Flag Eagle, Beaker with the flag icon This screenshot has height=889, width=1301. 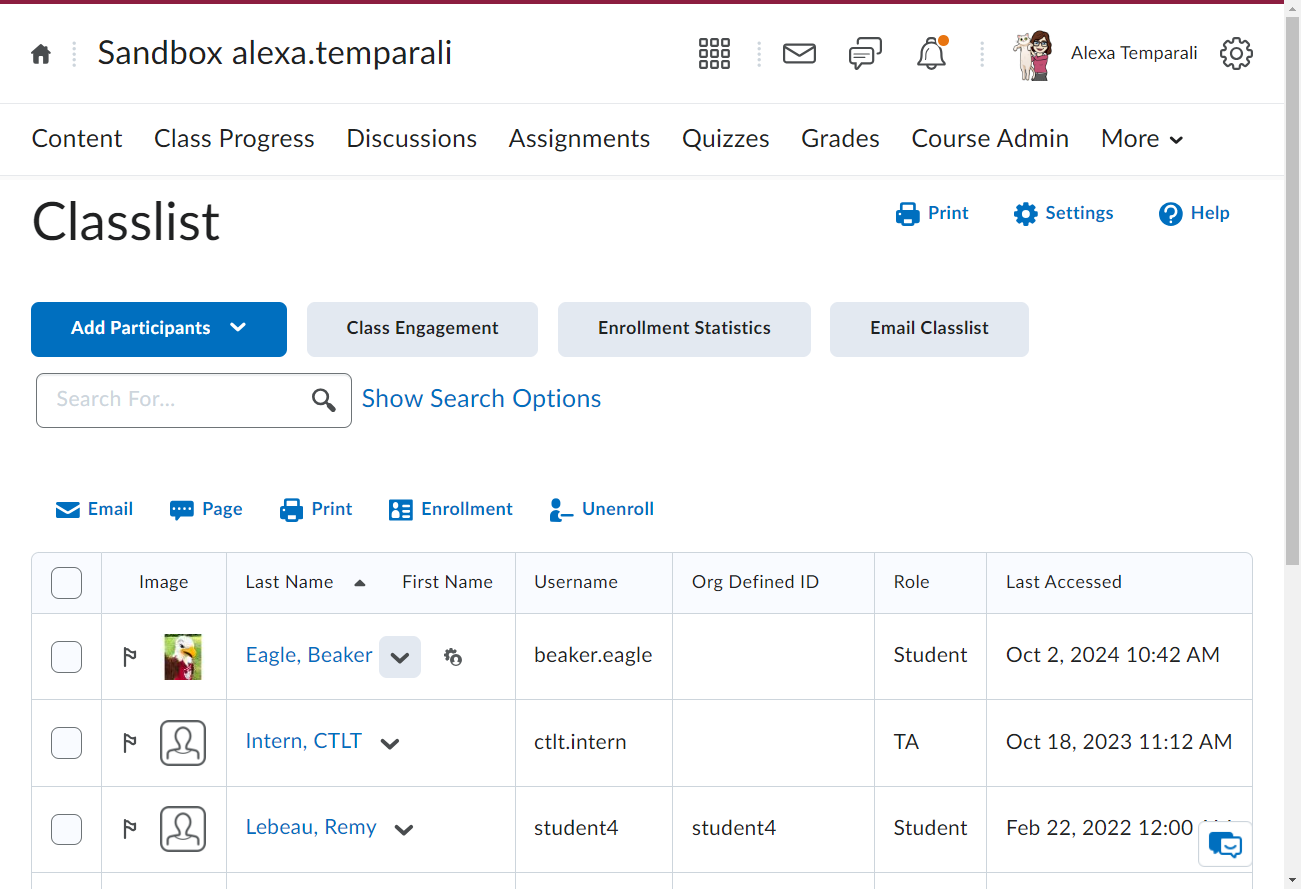point(130,657)
